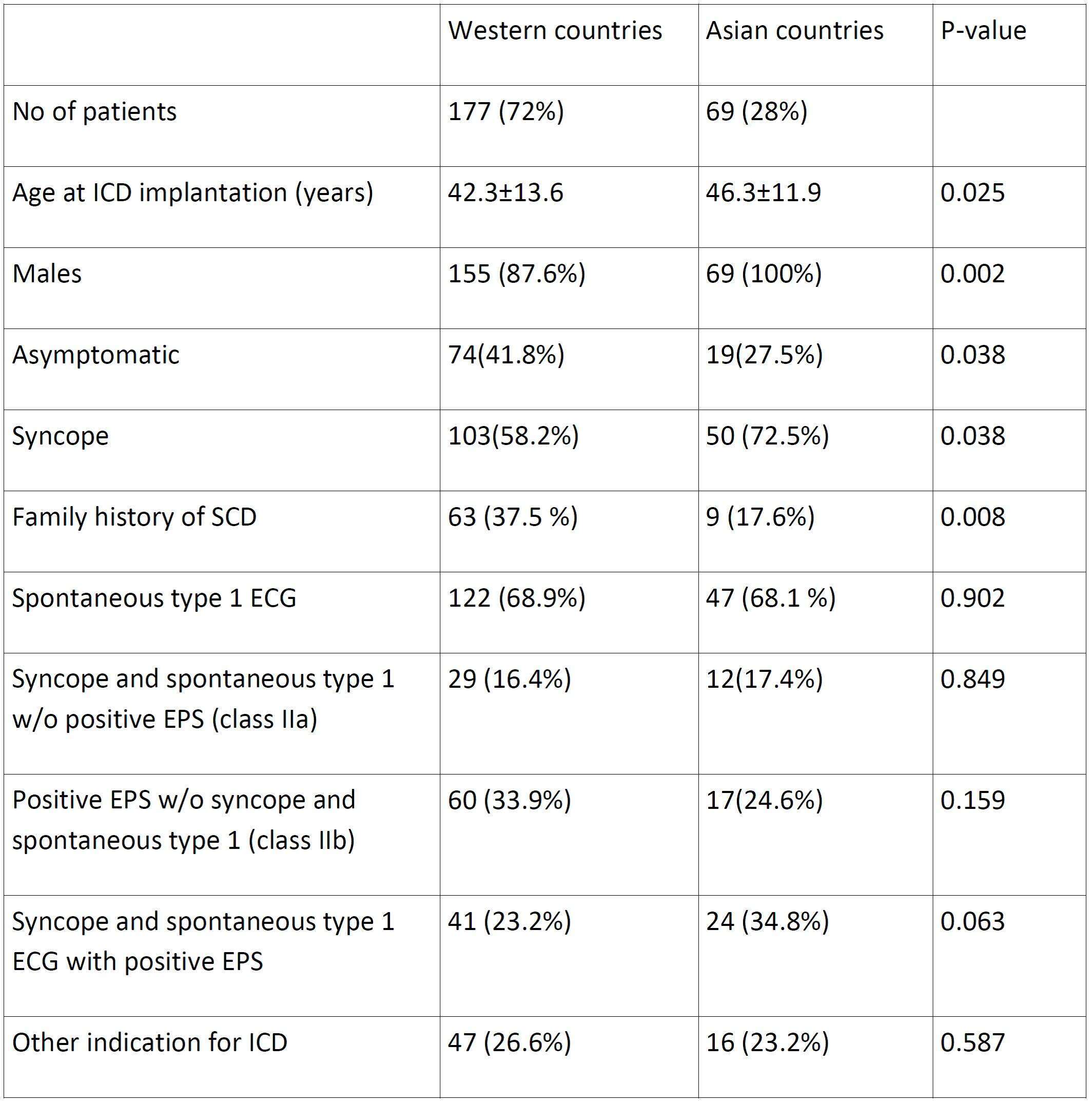Click the Other indication for ICD label
The height and width of the screenshot is (1103, 1092).
click(x=149, y=1042)
